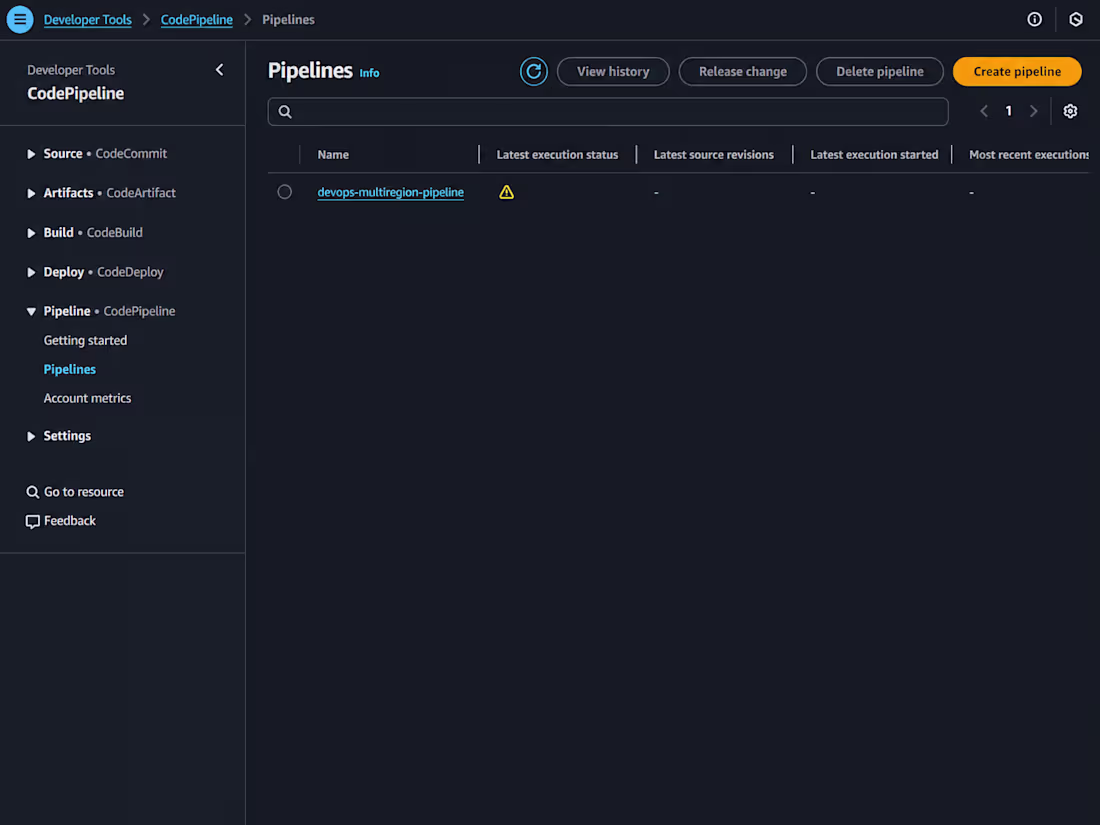The image size is (1100, 825).
Task: Click the Release change button
Action: click(x=742, y=72)
